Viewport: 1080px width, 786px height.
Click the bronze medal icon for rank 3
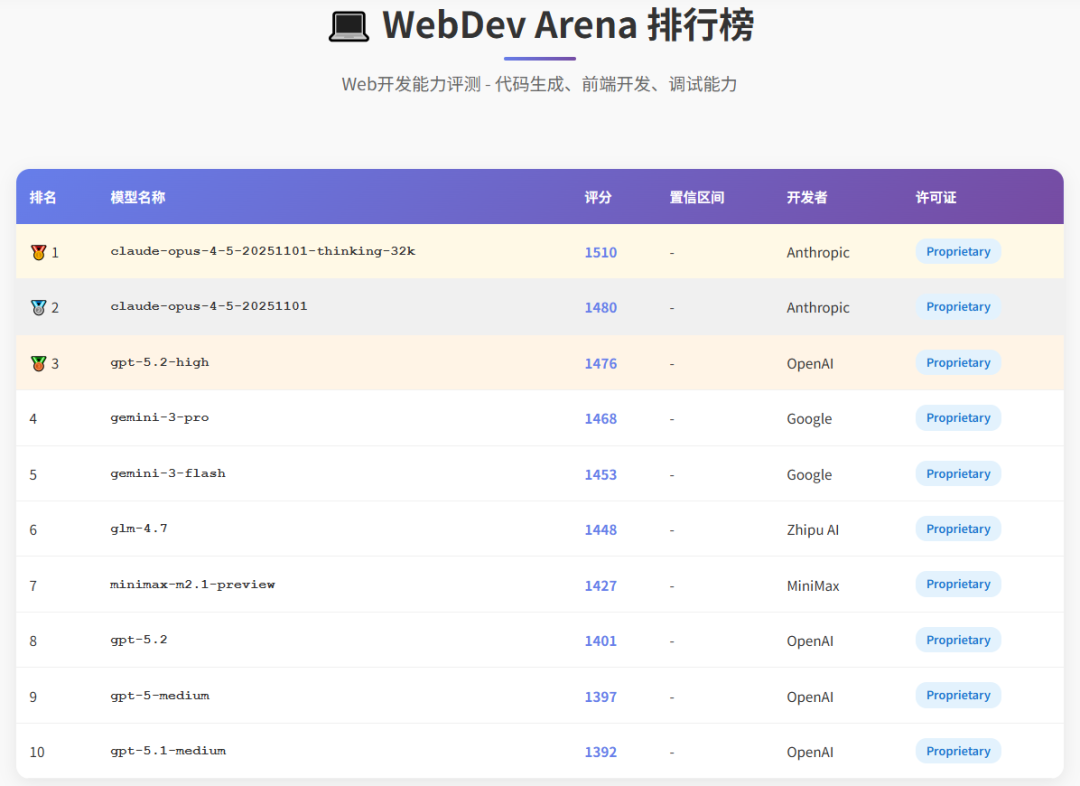click(39, 363)
